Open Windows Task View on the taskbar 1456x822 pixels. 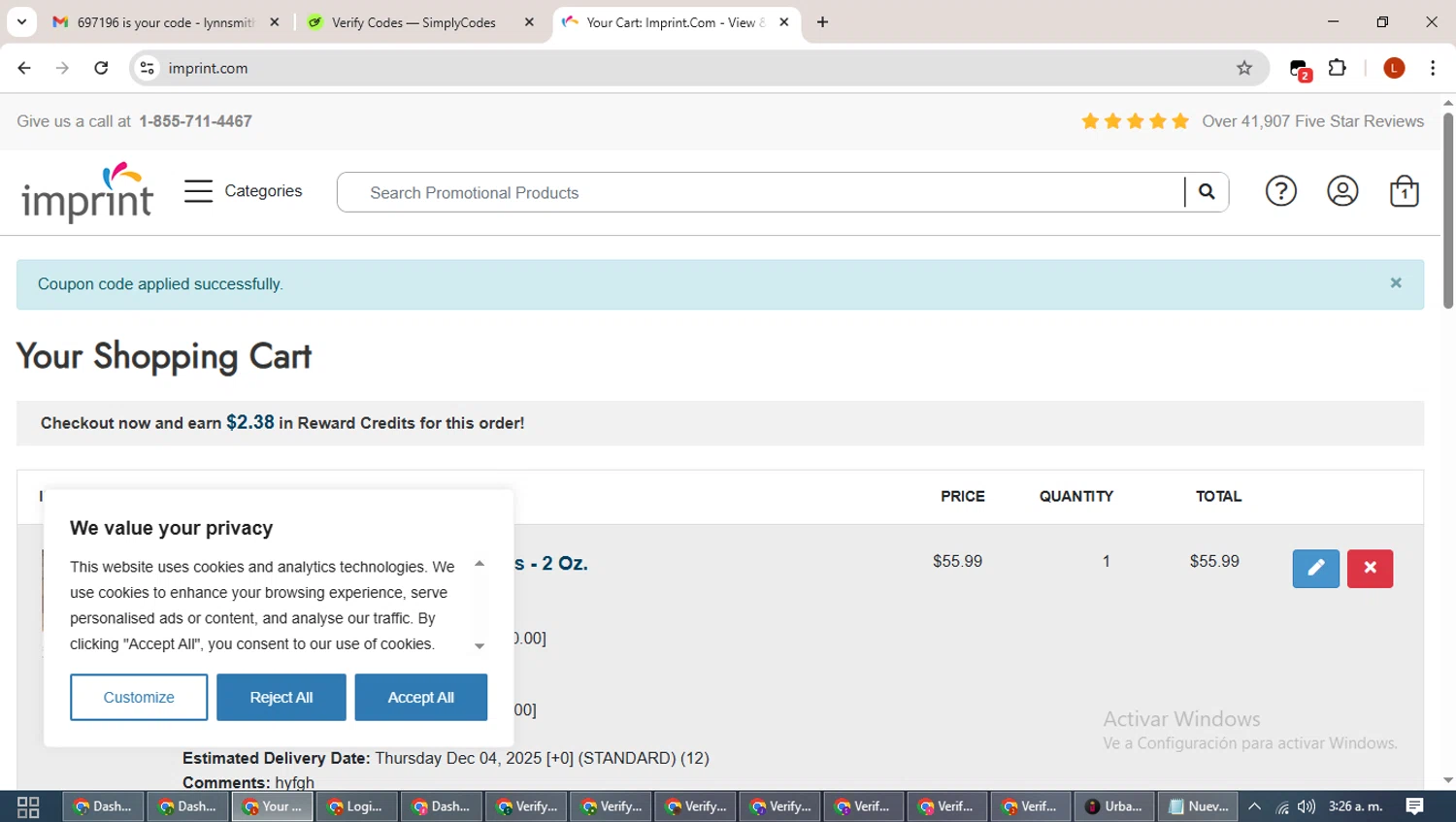28,806
